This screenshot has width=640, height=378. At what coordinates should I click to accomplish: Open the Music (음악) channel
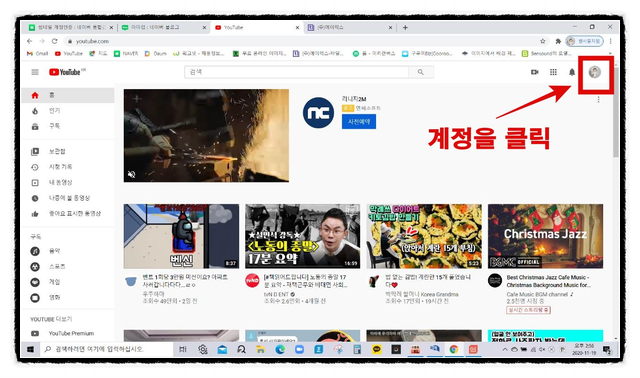(x=68, y=251)
